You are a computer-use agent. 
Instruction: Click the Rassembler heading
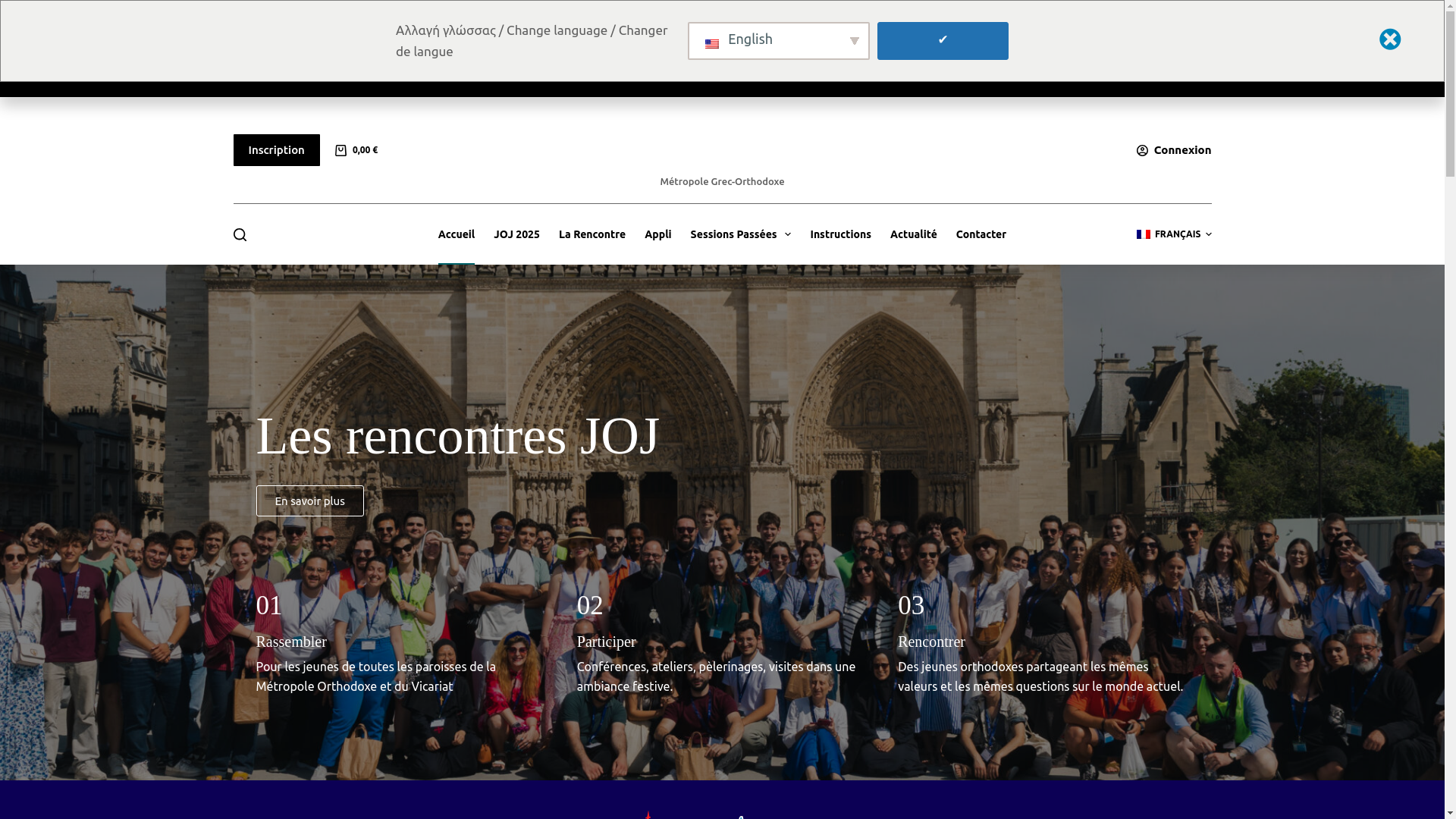click(291, 642)
